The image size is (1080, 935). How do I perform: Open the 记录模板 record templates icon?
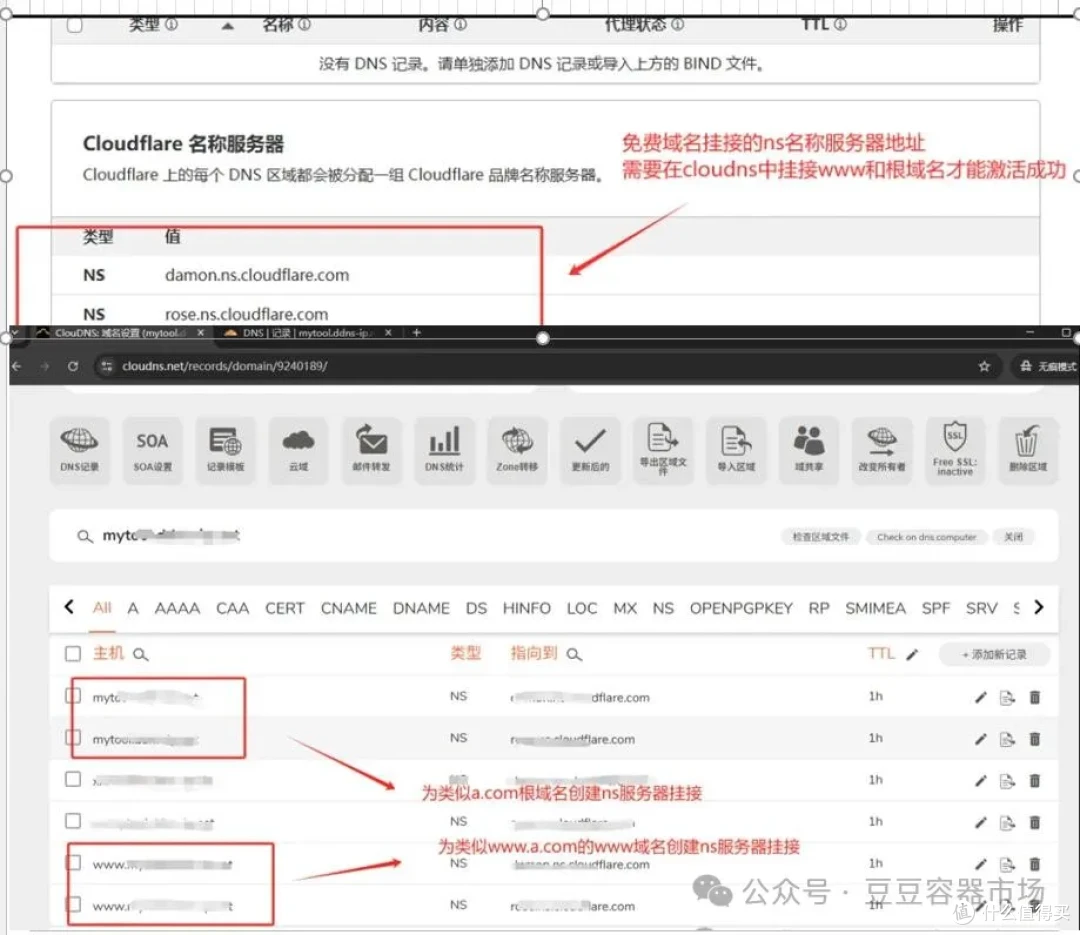[x=225, y=450]
